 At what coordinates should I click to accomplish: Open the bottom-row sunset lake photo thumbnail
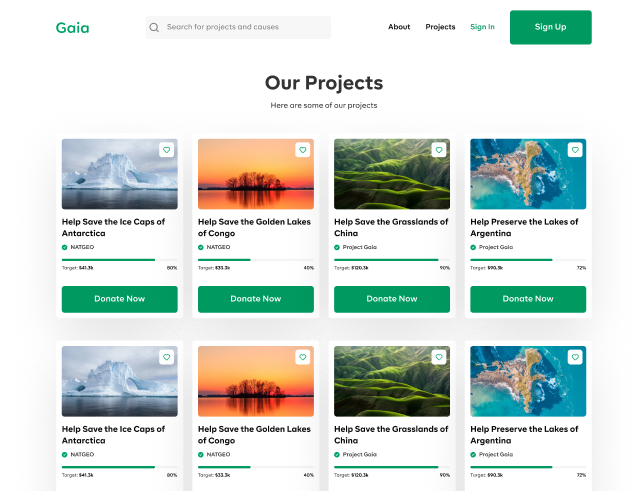coord(256,381)
